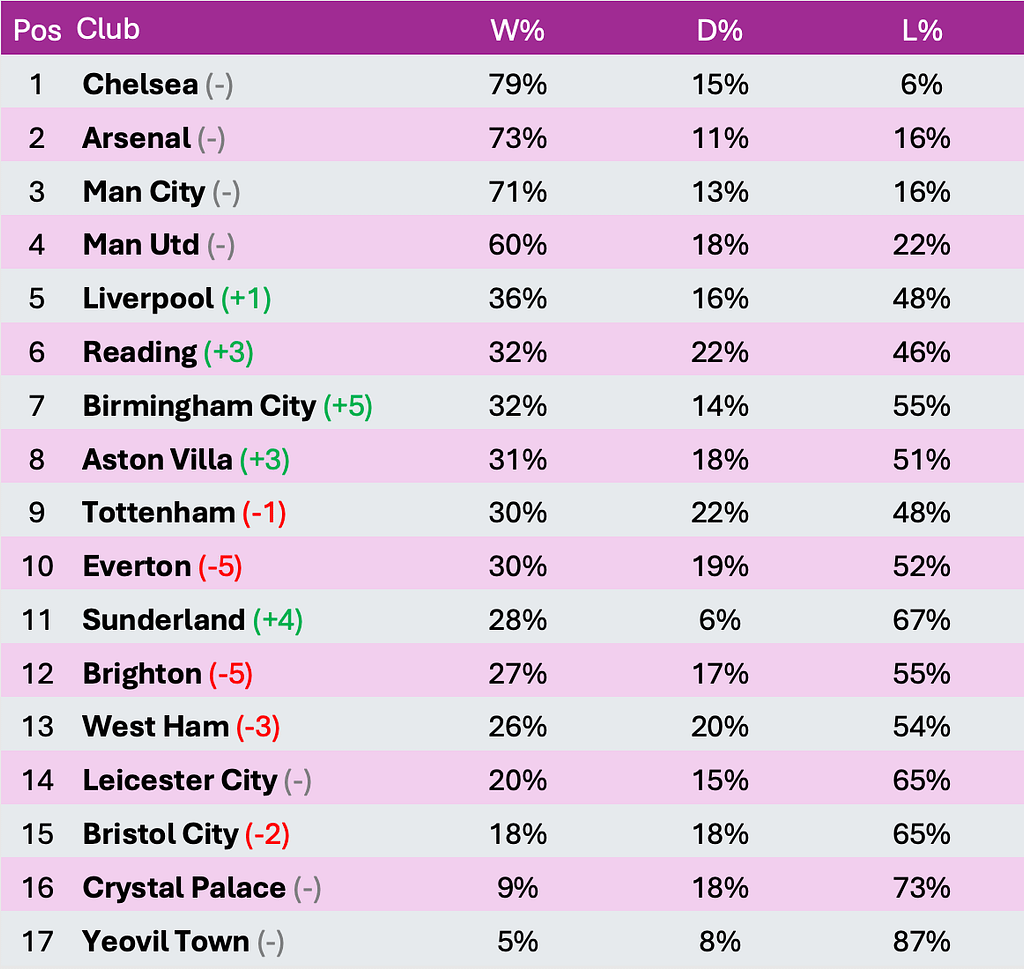1024x969 pixels.
Task: Select the Yeovil Town club name
Action: [x=165, y=942]
